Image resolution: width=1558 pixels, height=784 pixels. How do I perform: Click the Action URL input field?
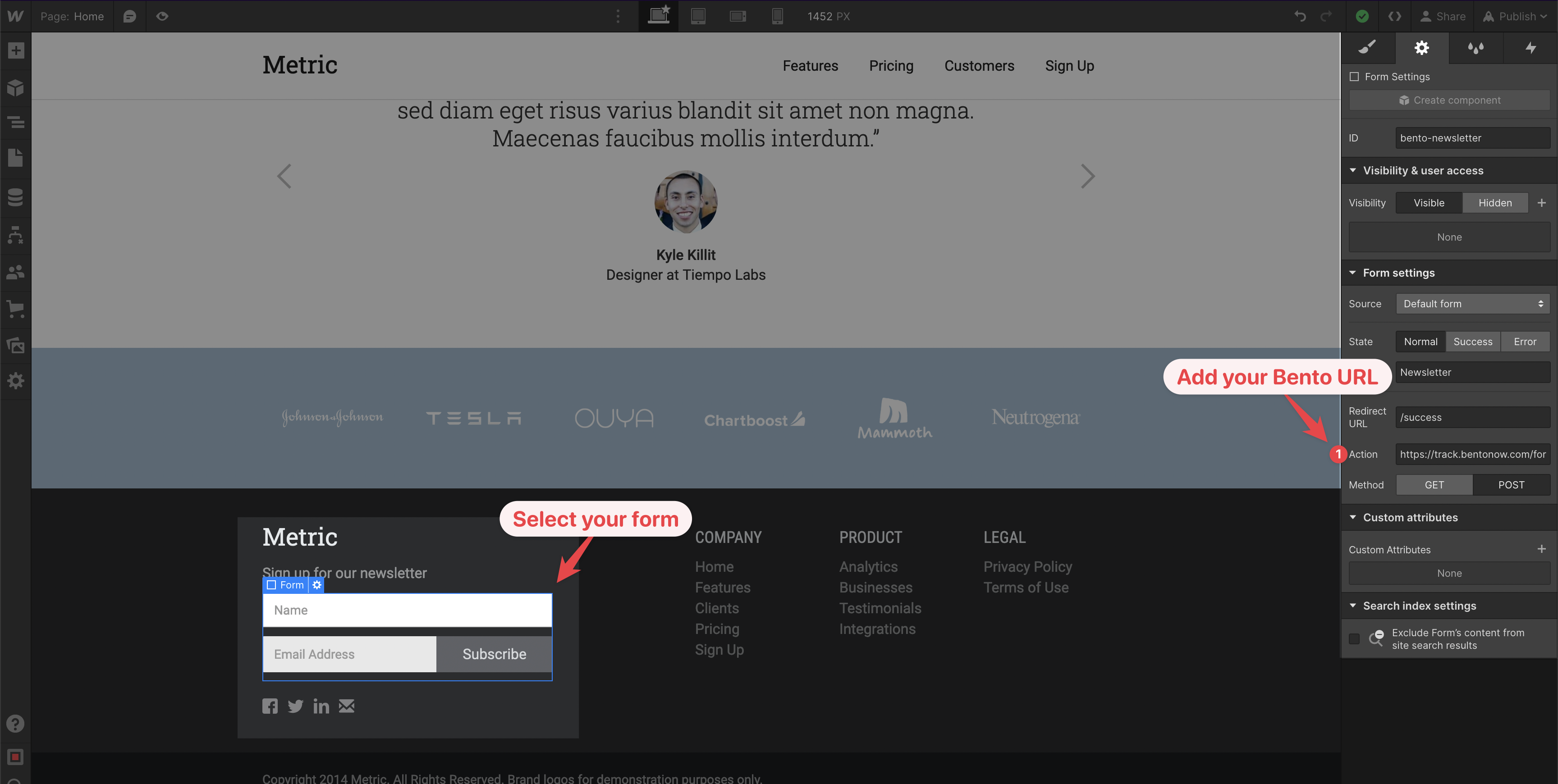coord(1472,454)
